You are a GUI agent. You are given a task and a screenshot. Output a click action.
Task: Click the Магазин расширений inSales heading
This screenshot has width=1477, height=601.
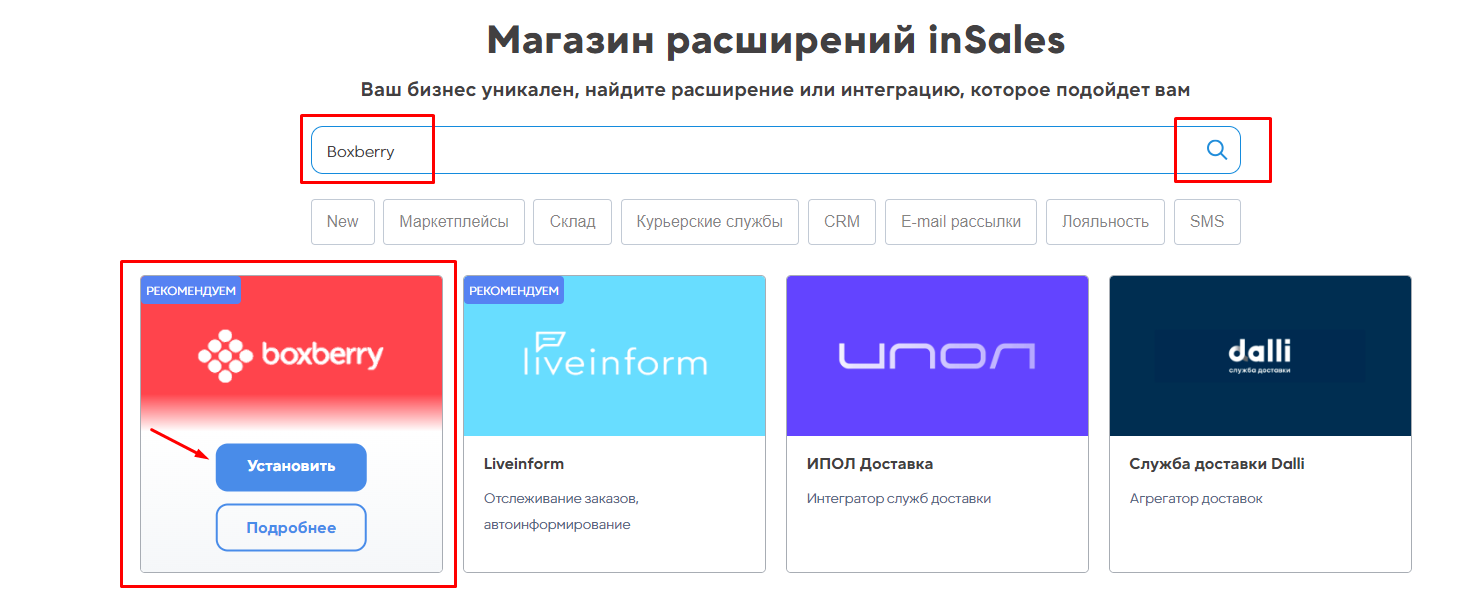tap(776, 40)
